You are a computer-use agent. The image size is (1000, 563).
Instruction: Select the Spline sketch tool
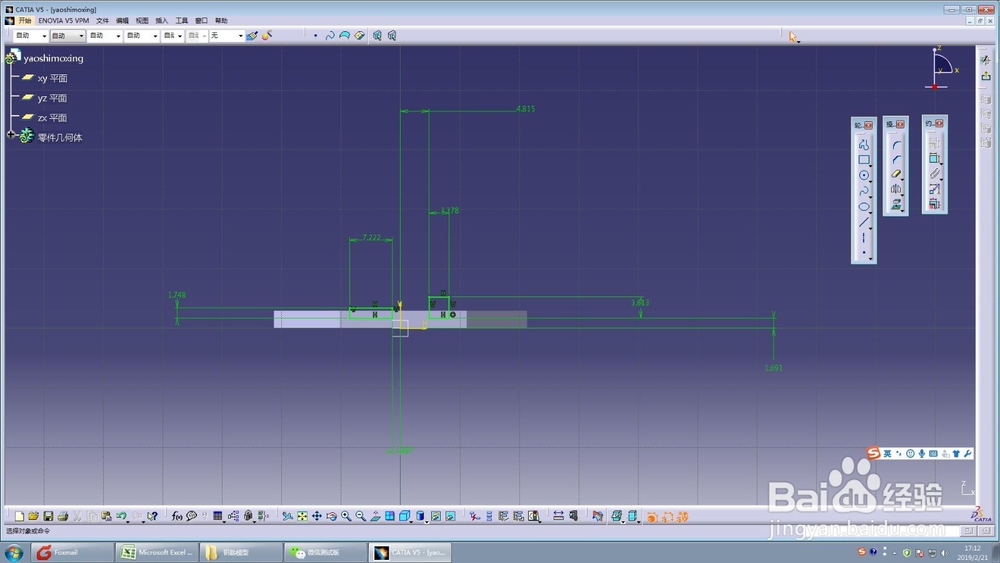864,191
